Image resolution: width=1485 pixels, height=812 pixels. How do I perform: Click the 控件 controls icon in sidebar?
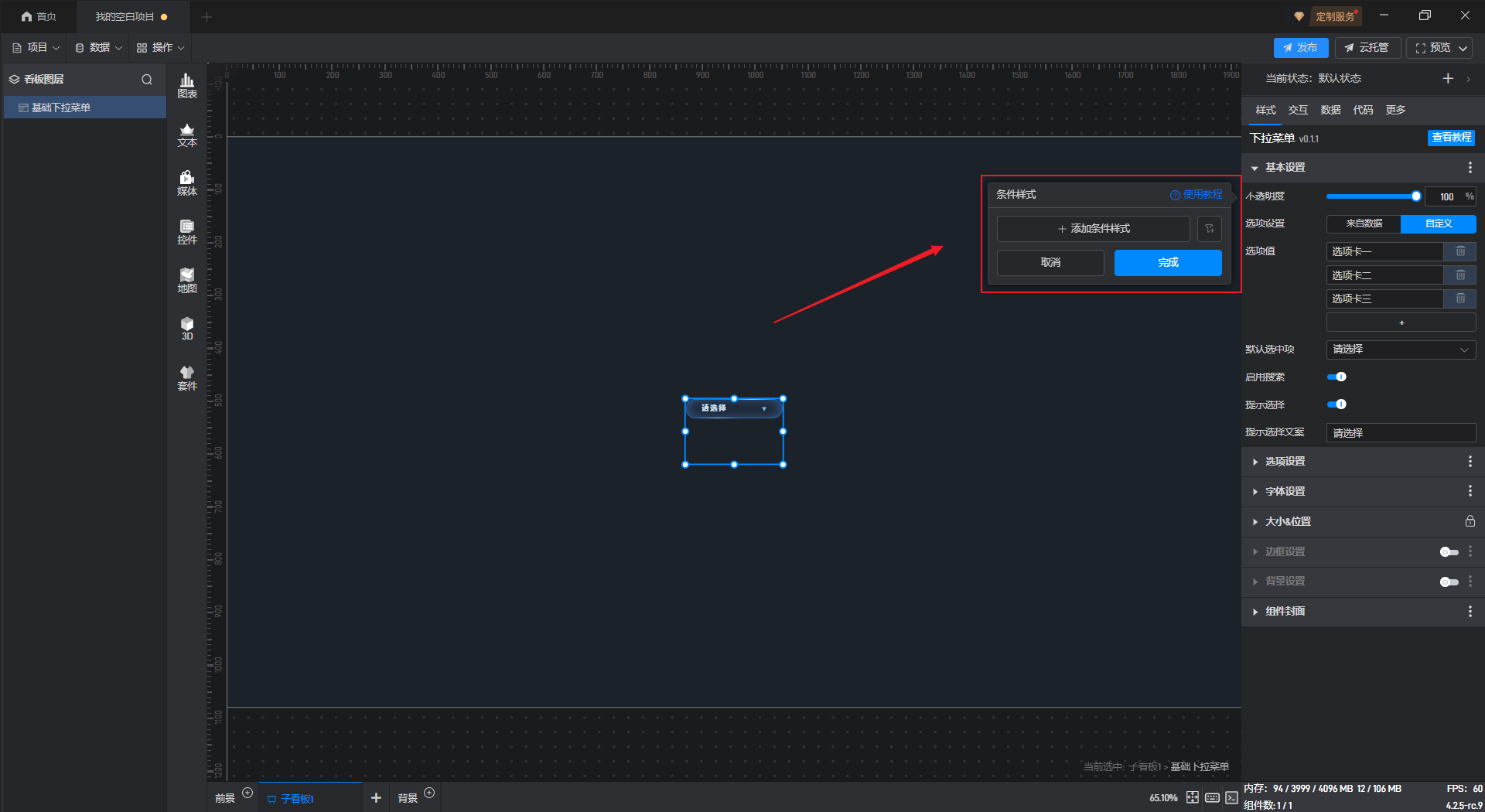187,232
